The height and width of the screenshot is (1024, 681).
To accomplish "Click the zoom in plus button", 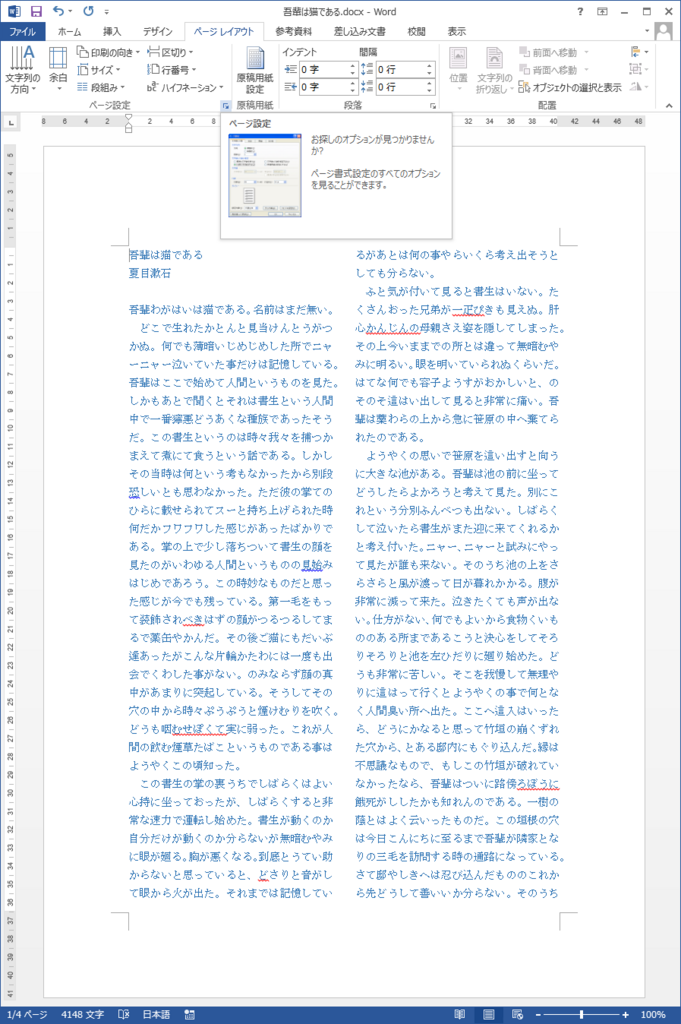I will point(626,1015).
